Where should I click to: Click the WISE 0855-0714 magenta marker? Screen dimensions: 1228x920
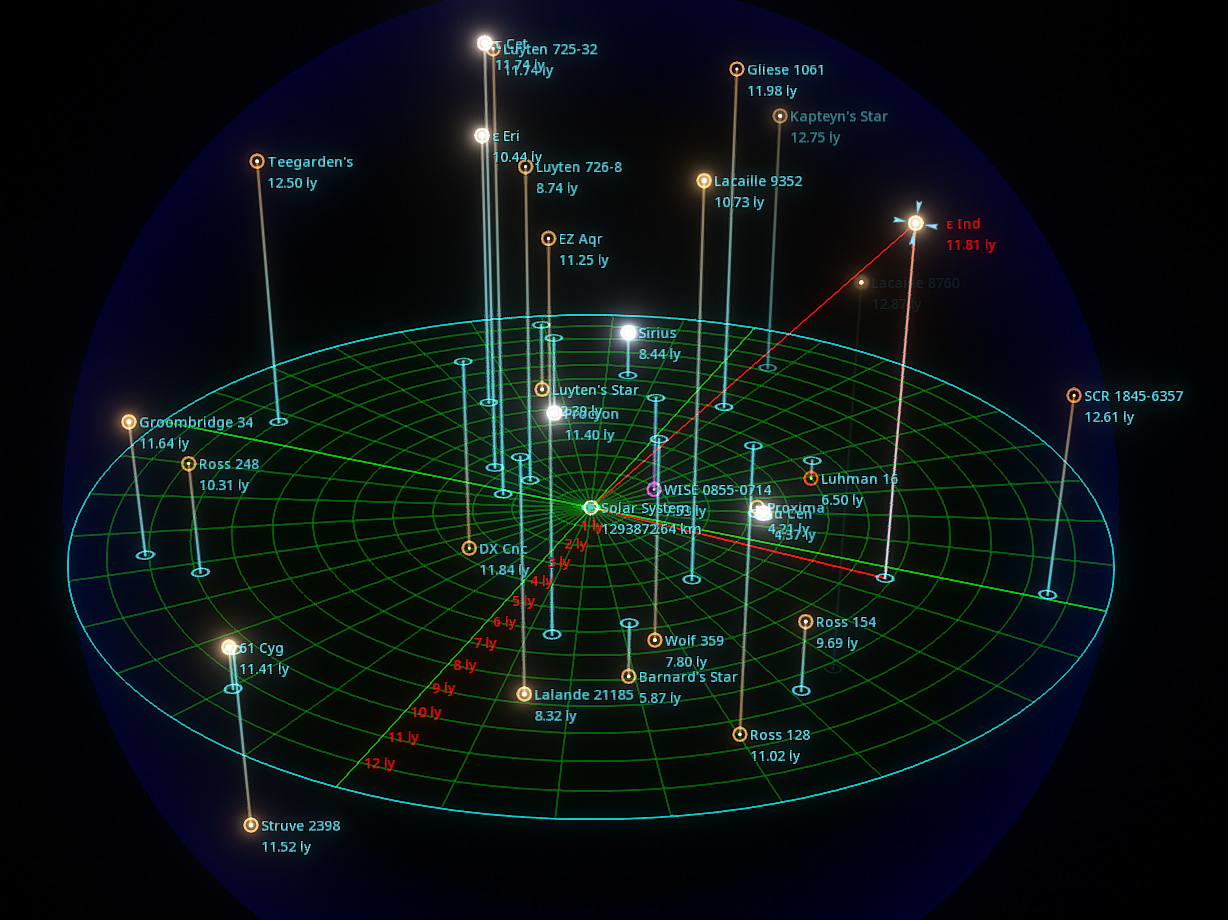[654, 489]
